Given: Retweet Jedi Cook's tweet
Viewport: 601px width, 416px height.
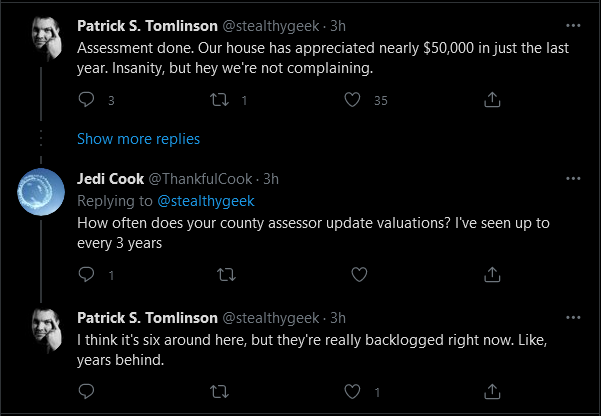Looking at the screenshot, I should coord(226,275).
